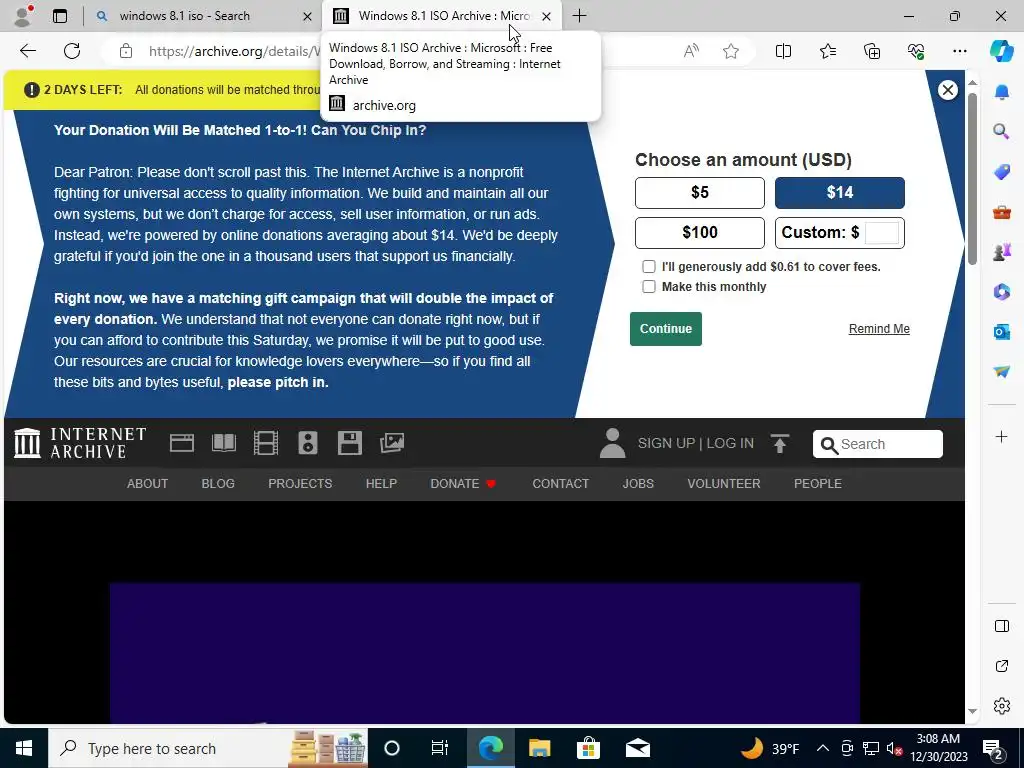The height and width of the screenshot is (768, 1024).
Task: Open the PROJECTS menu item
Action: [x=300, y=484]
